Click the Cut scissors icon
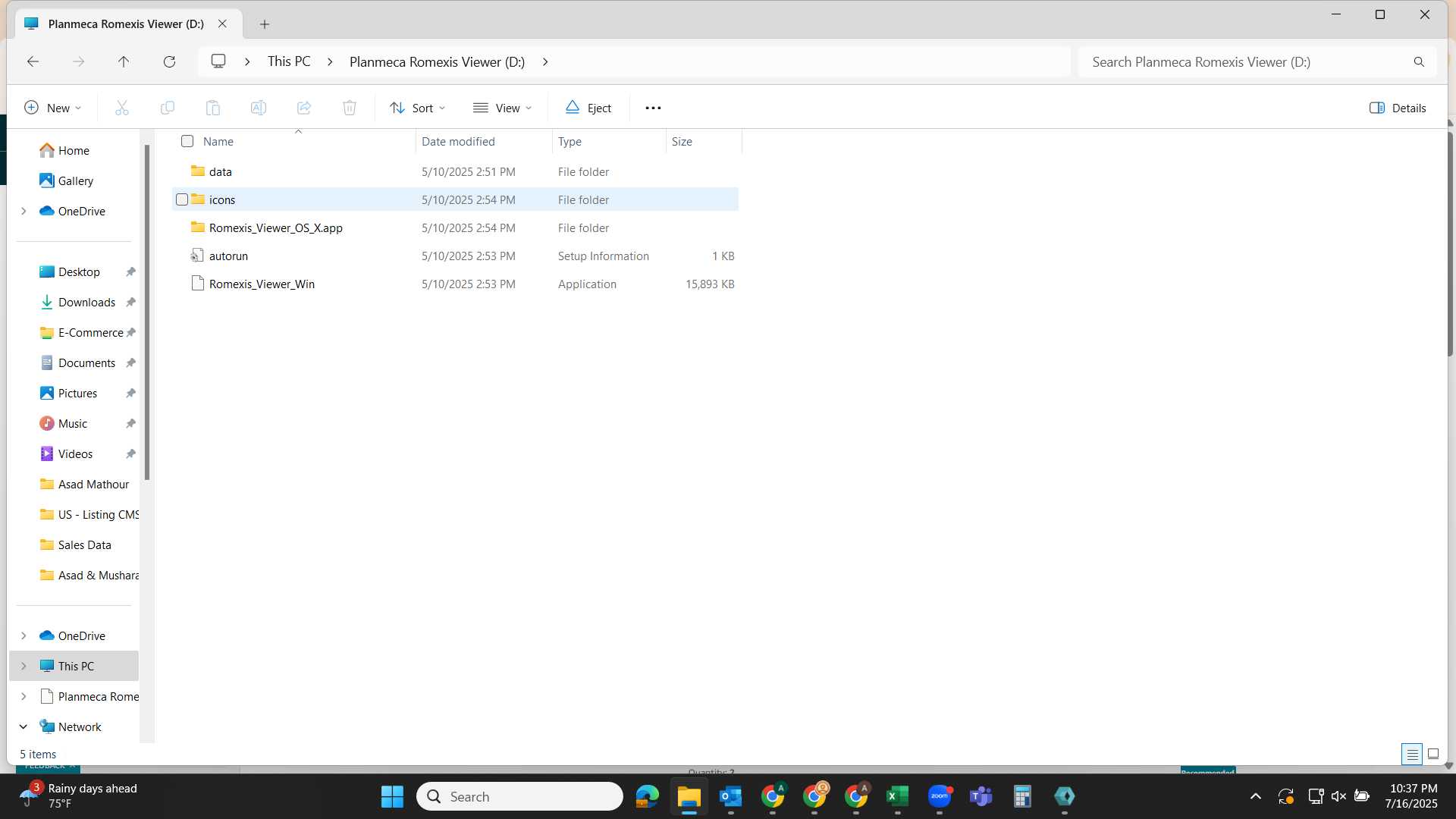This screenshot has width=1456, height=819. click(x=121, y=108)
